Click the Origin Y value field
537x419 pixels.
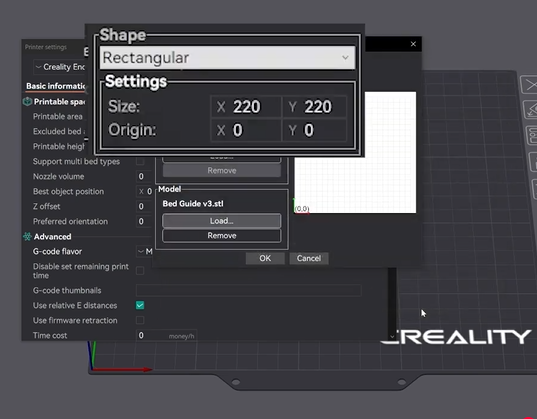[x=314, y=130]
